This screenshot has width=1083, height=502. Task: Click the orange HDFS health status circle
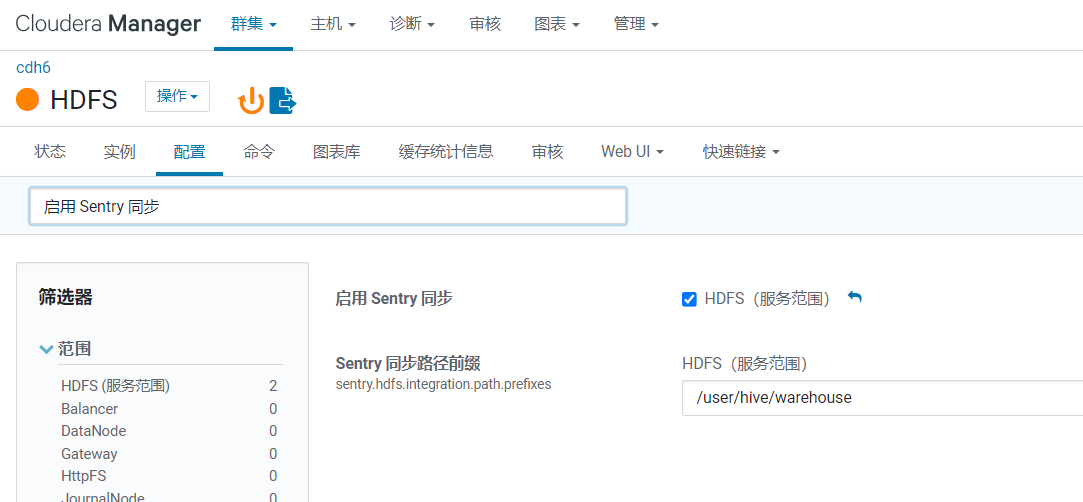point(28,99)
